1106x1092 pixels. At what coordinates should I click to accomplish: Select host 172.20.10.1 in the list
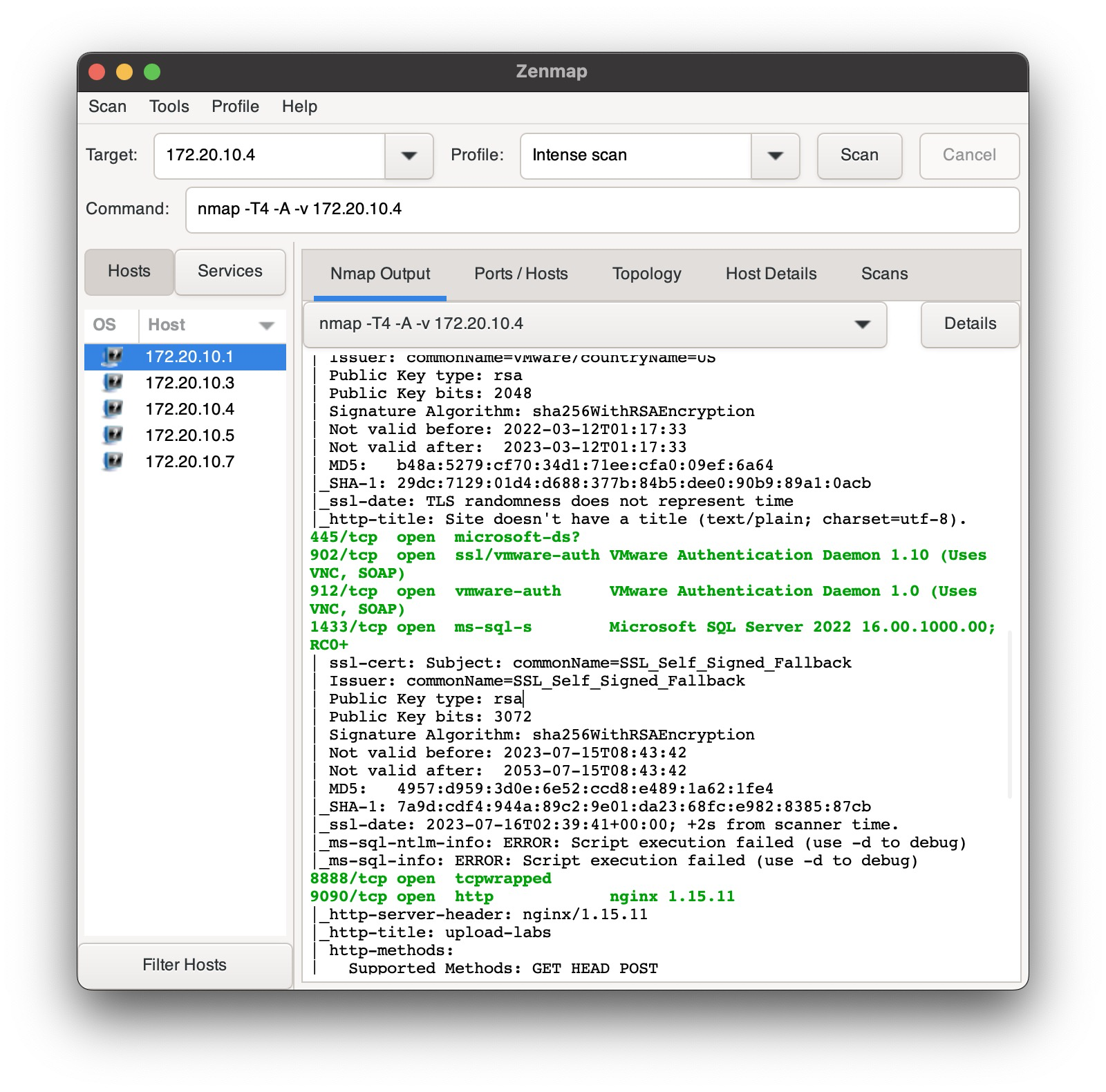click(x=185, y=357)
